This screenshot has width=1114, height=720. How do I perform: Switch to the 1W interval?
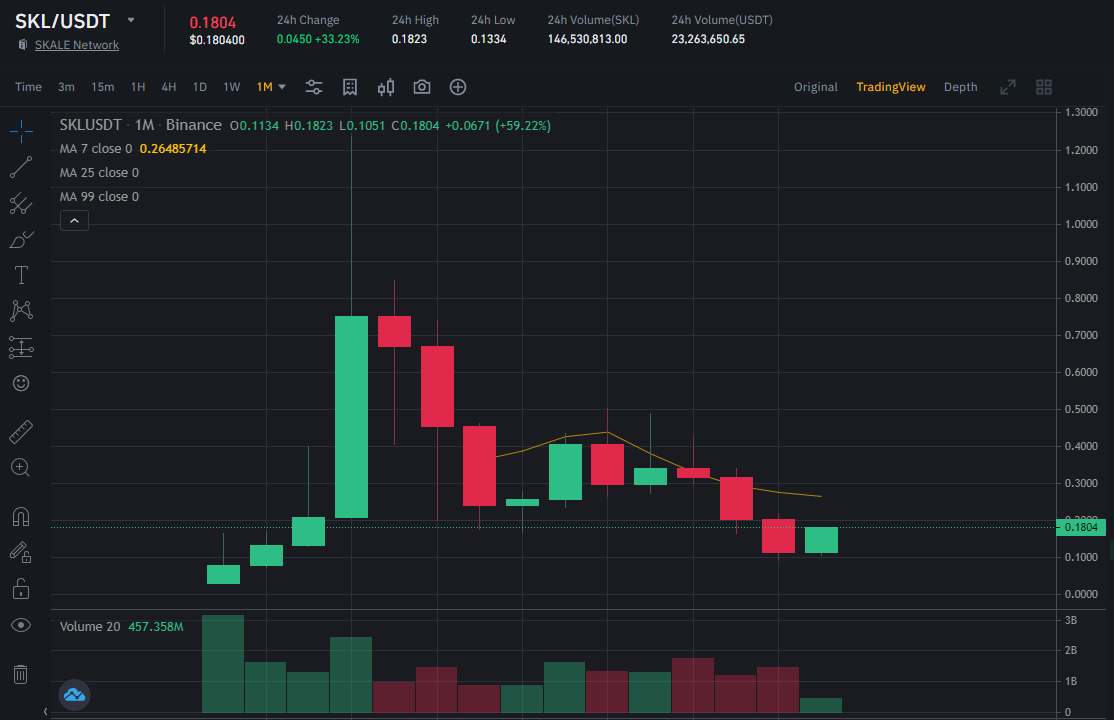point(232,87)
